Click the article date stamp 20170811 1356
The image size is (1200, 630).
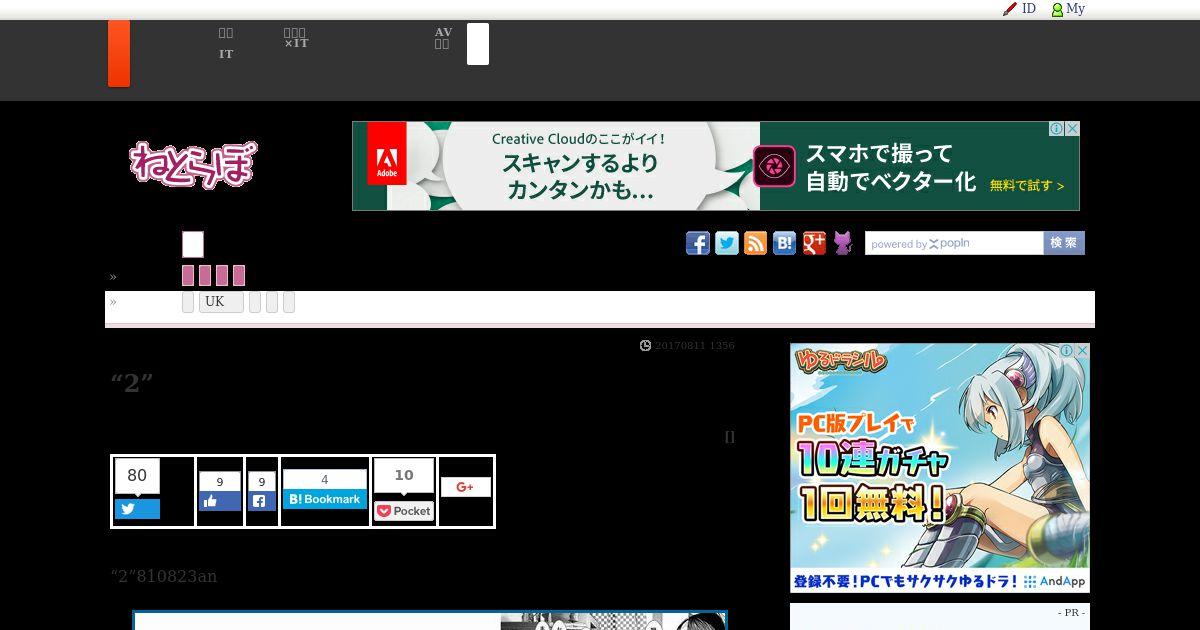(695, 345)
